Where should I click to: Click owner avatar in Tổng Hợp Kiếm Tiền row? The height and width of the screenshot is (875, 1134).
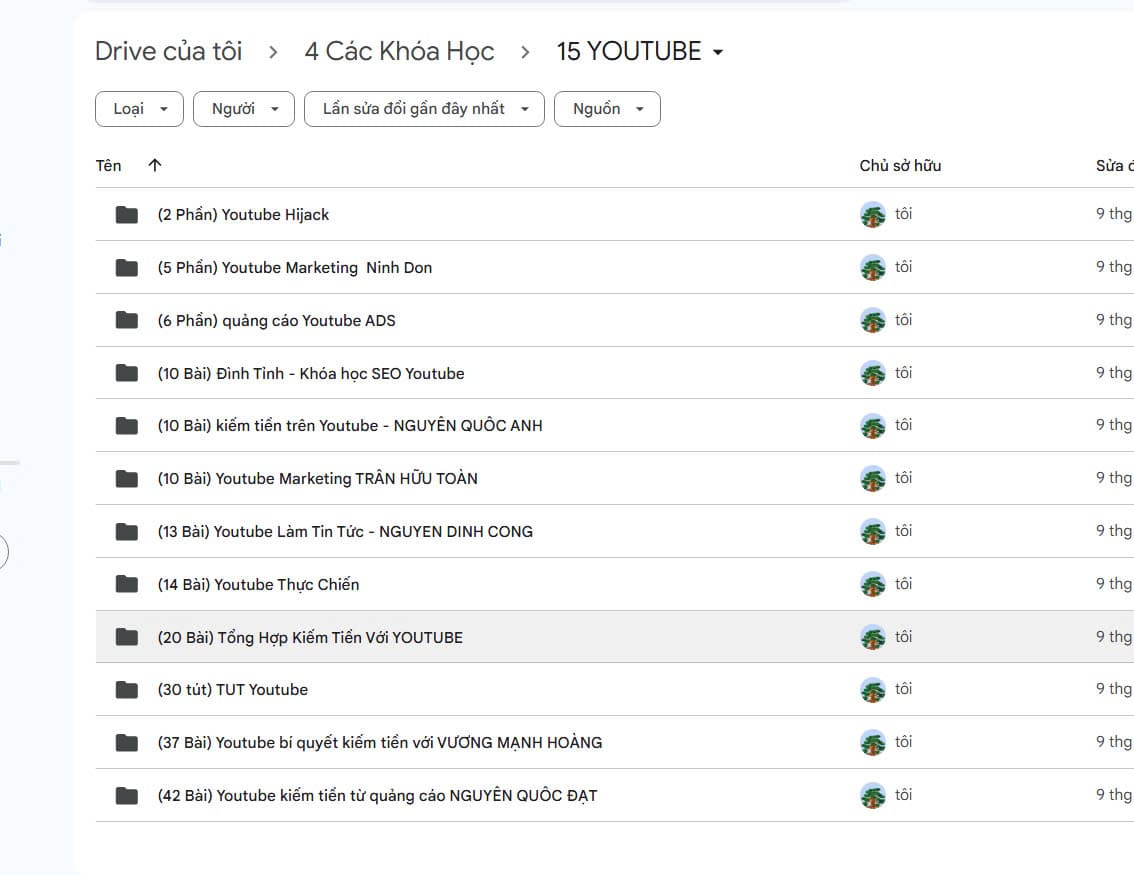tap(873, 637)
